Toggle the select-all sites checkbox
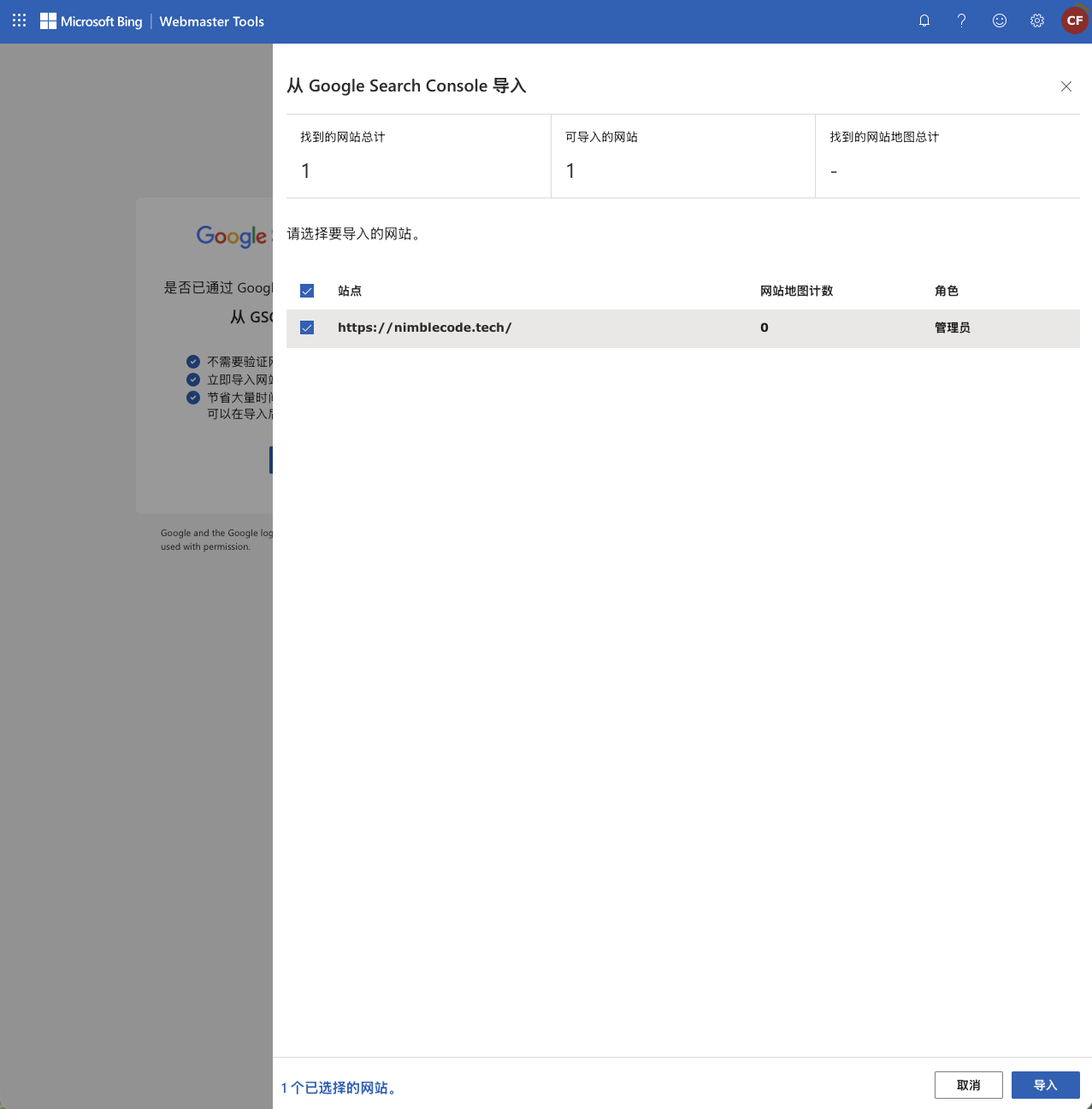The height and width of the screenshot is (1109, 1092). (x=307, y=291)
